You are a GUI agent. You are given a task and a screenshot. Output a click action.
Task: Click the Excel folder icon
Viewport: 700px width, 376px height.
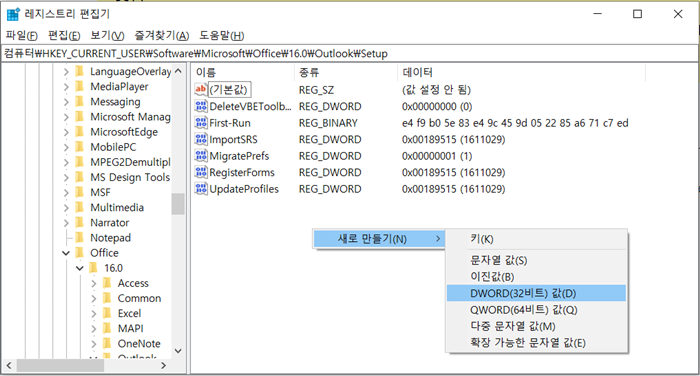coord(107,313)
